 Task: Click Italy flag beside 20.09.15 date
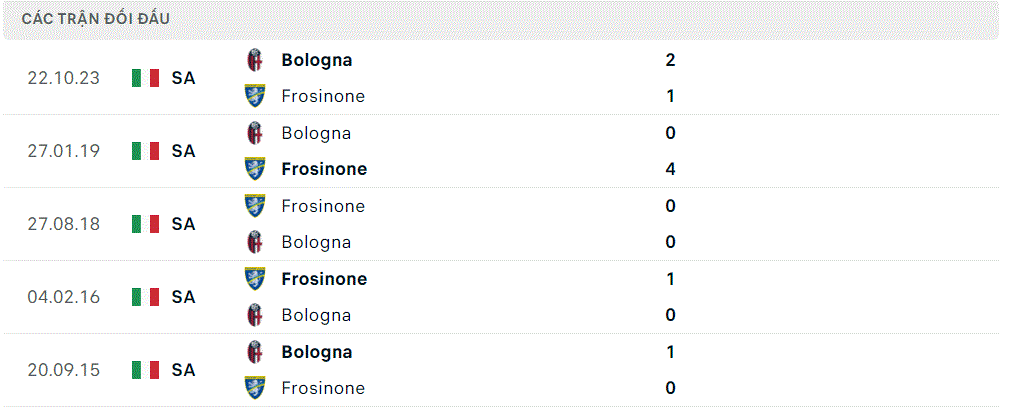[x=146, y=370]
